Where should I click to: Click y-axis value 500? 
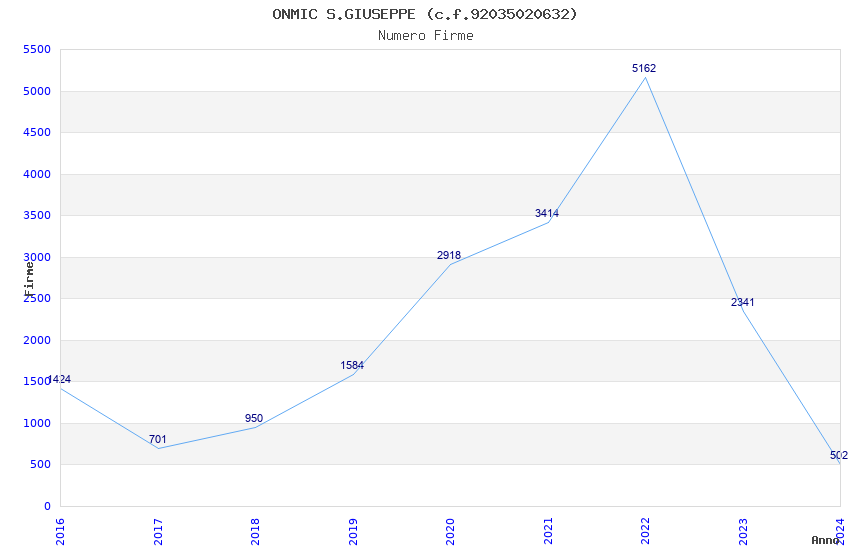pyautogui.click(x=40, y=464)
